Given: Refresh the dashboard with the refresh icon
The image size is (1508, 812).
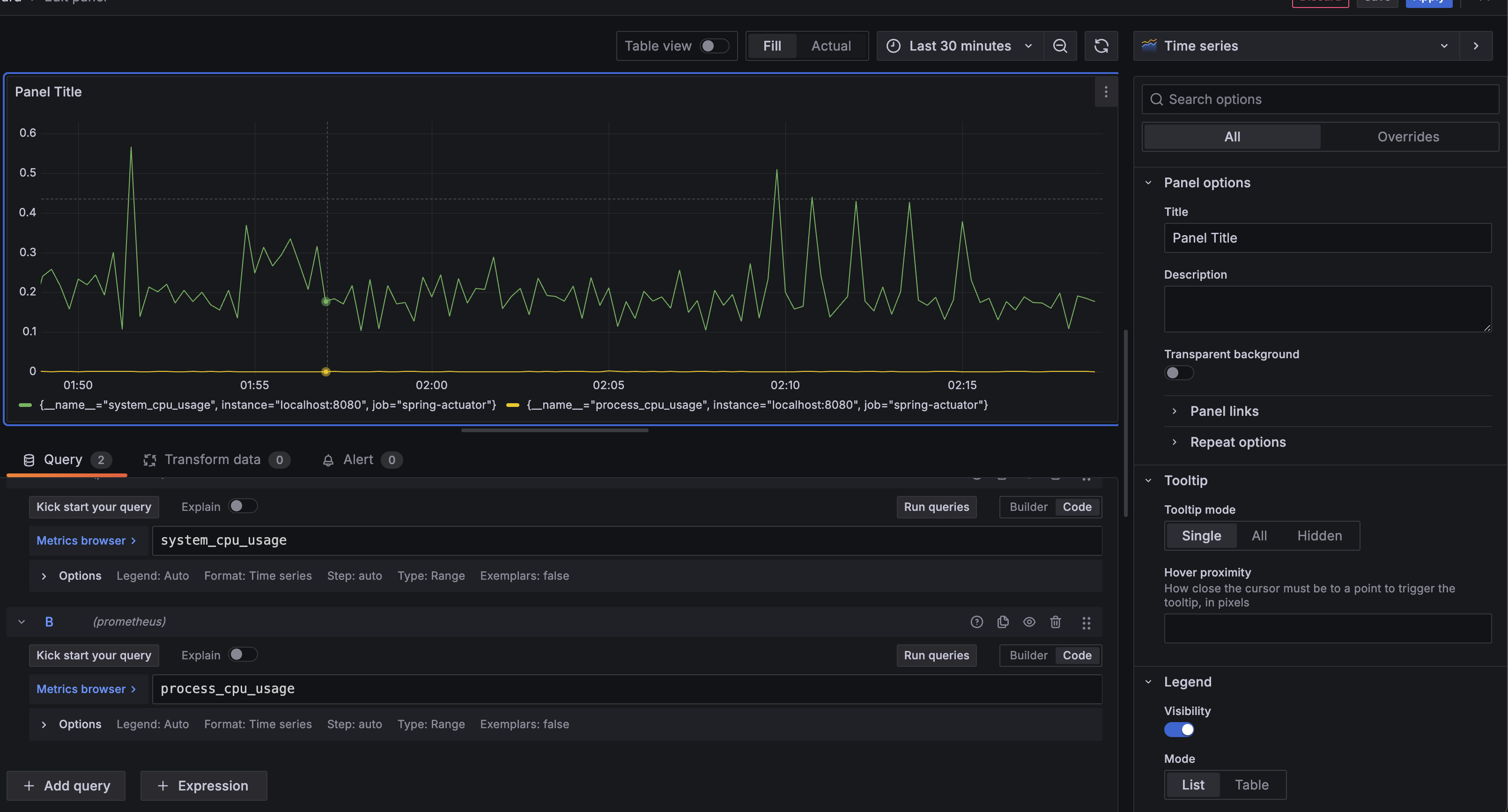Looking at the screenshot, I should point(1101,46).
